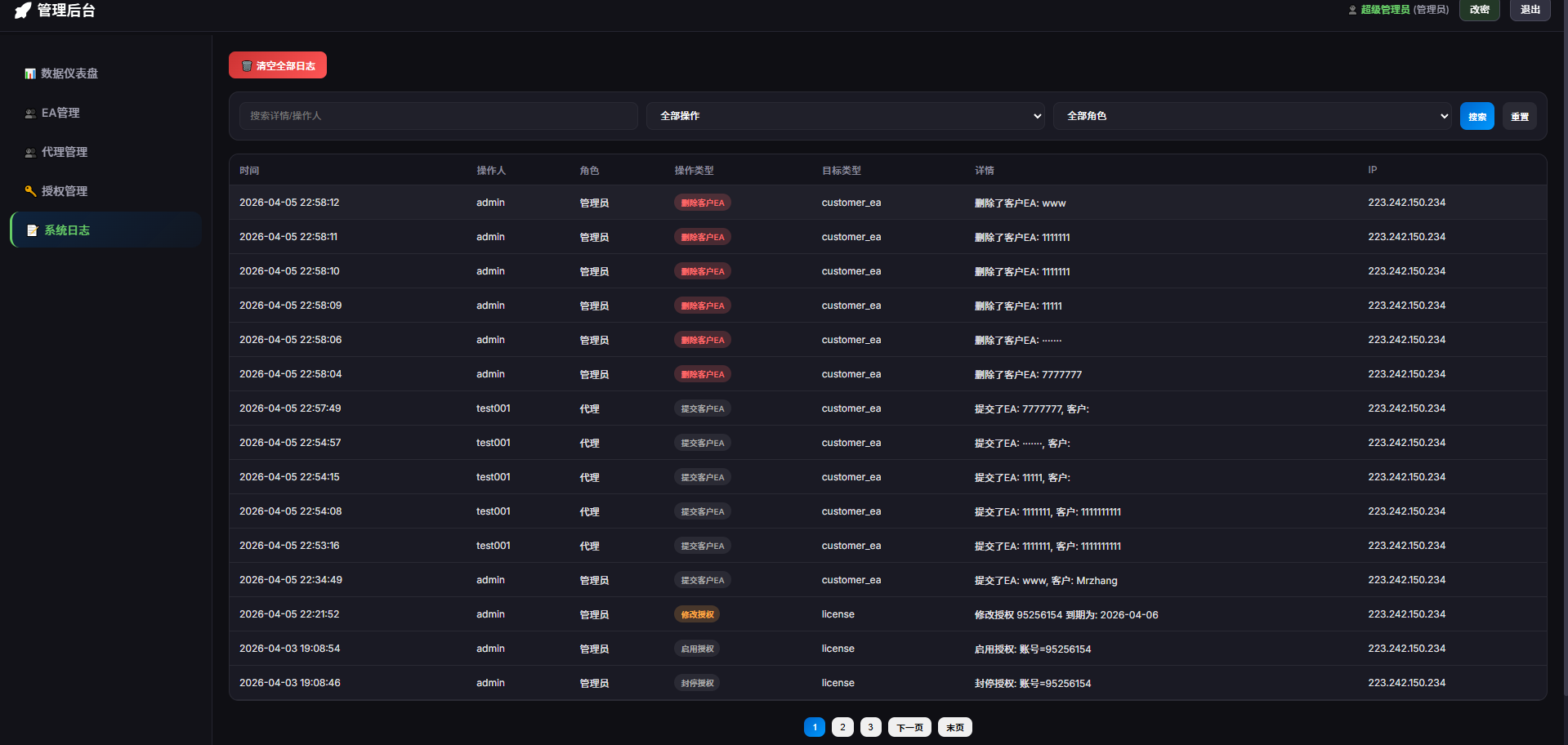Click the 角色 column header

pyautogui.click(x=589, y=171)
